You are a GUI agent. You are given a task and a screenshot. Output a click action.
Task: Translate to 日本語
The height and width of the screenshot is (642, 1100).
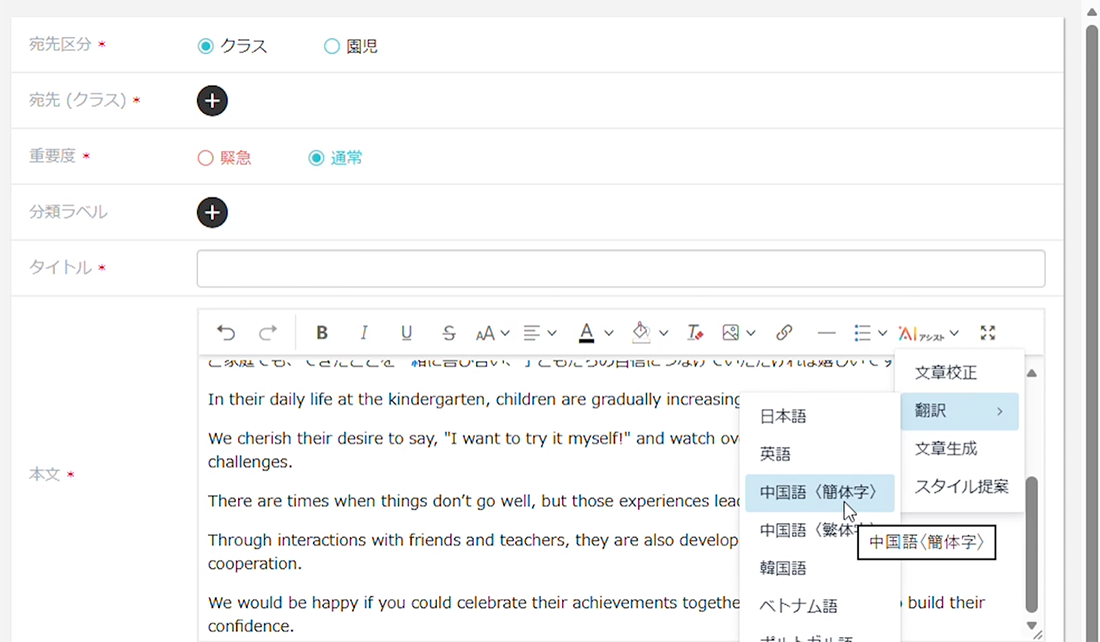click(x=819, y=417)
